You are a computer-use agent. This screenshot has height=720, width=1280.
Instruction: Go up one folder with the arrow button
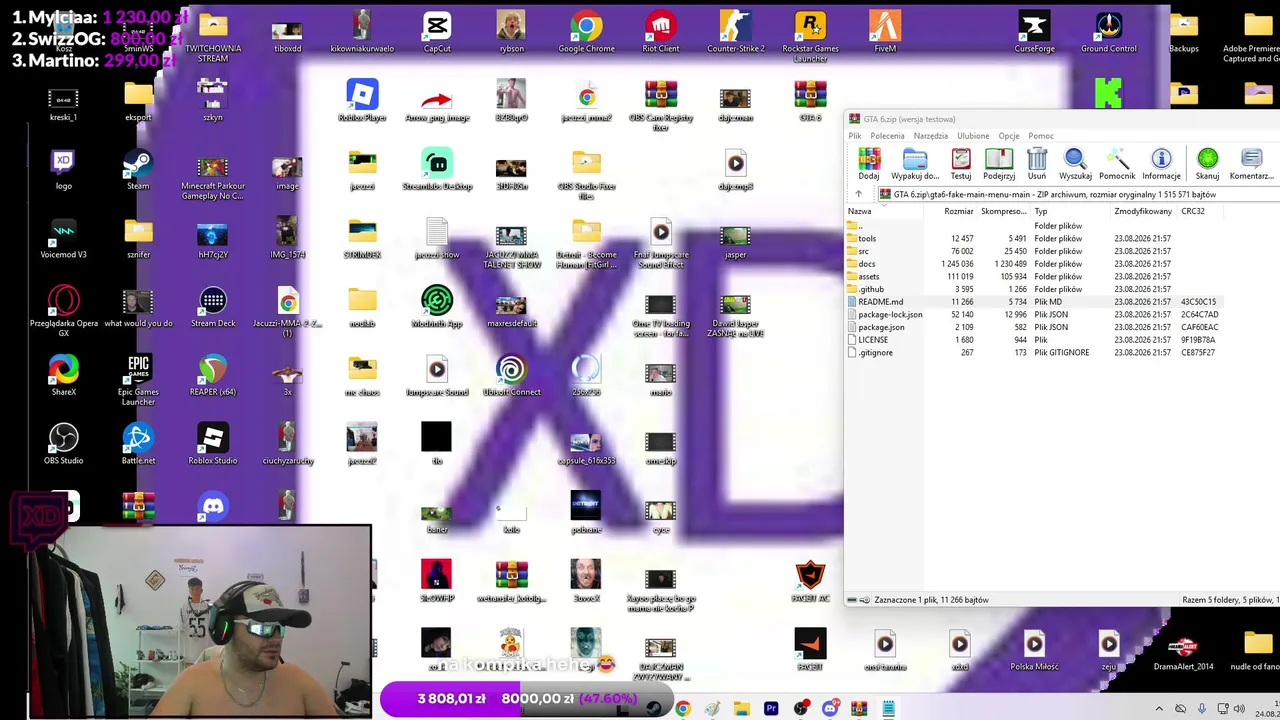click(x=858, y=194)
